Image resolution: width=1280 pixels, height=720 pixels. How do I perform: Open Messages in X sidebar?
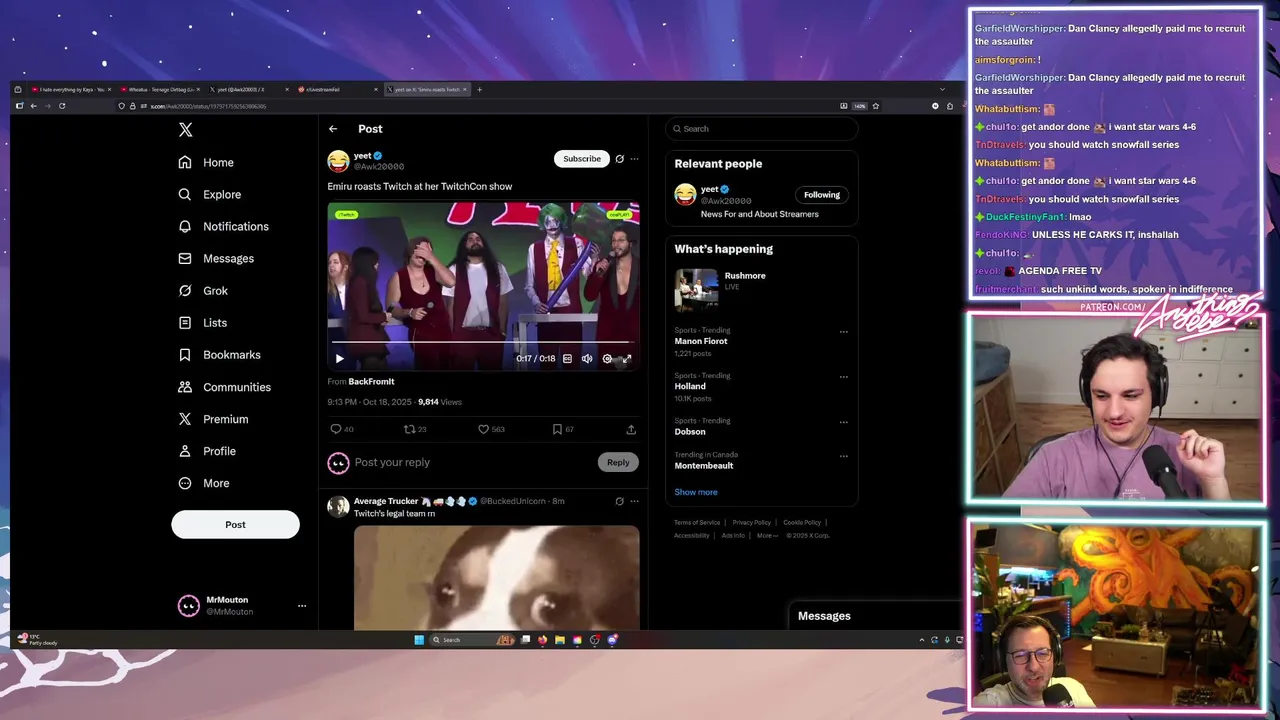click(x=216, y=258)
